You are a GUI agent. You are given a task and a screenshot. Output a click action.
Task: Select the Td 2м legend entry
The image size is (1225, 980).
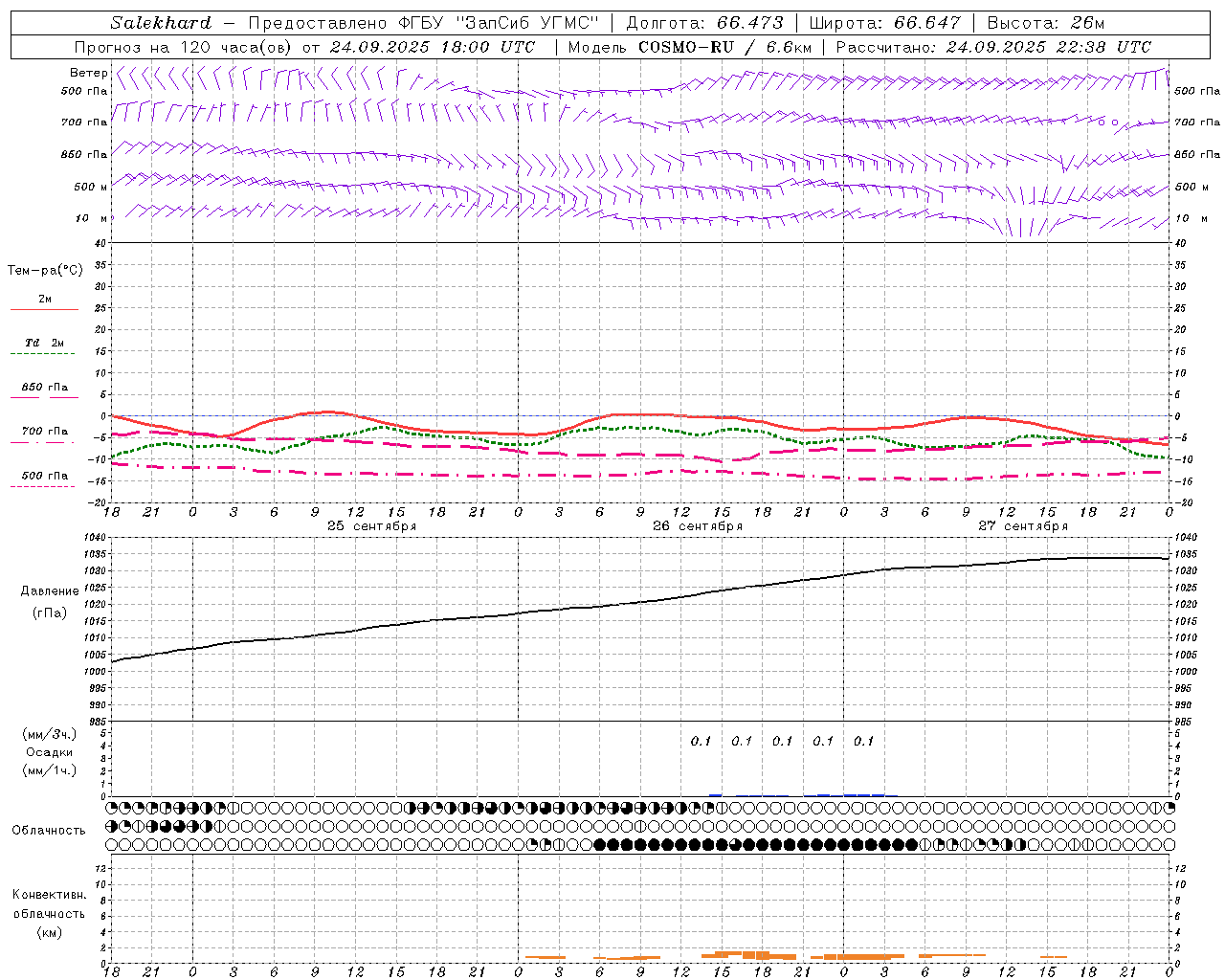point(44,343)
